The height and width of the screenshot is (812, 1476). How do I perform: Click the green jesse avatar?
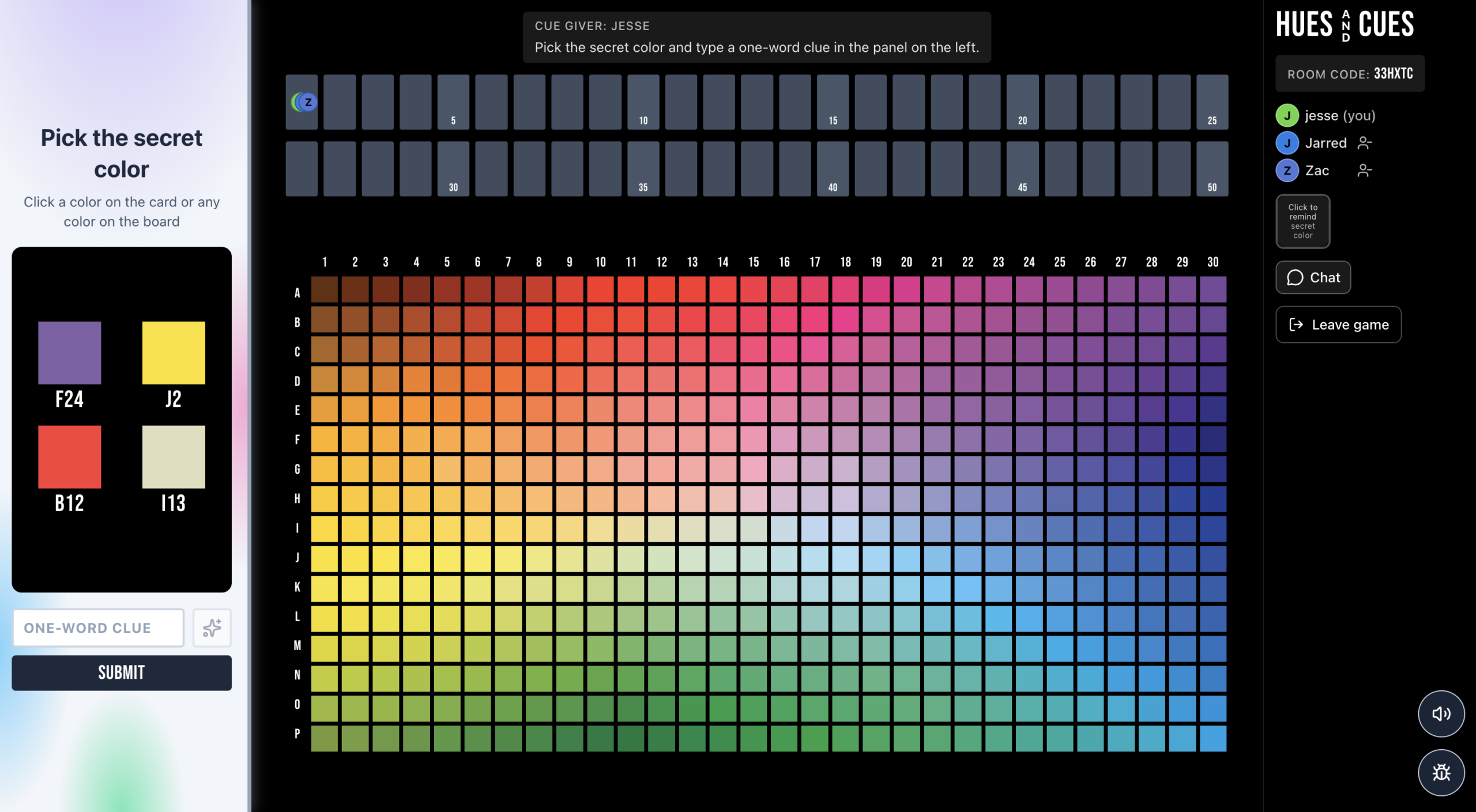(1287, 115)
